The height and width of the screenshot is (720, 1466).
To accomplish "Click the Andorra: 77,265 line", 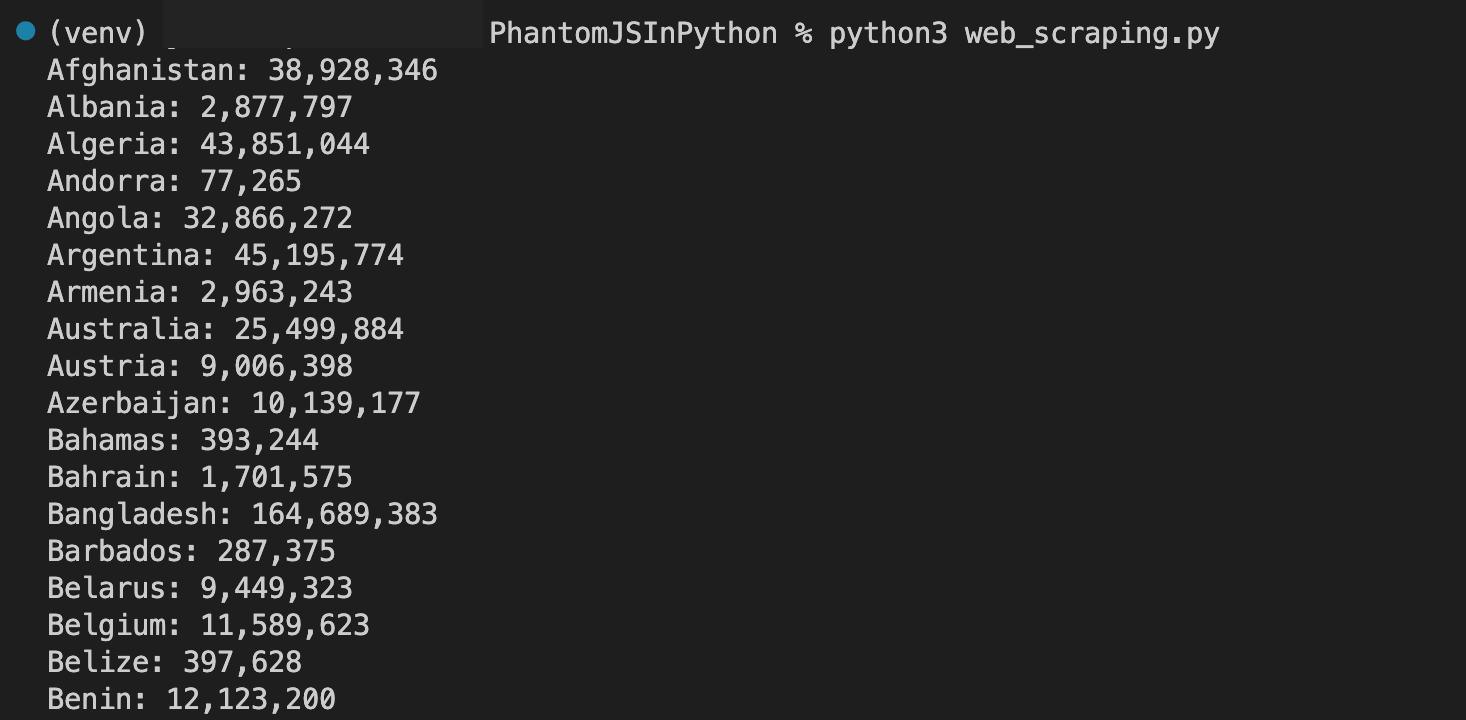I will tap(174, 181).
